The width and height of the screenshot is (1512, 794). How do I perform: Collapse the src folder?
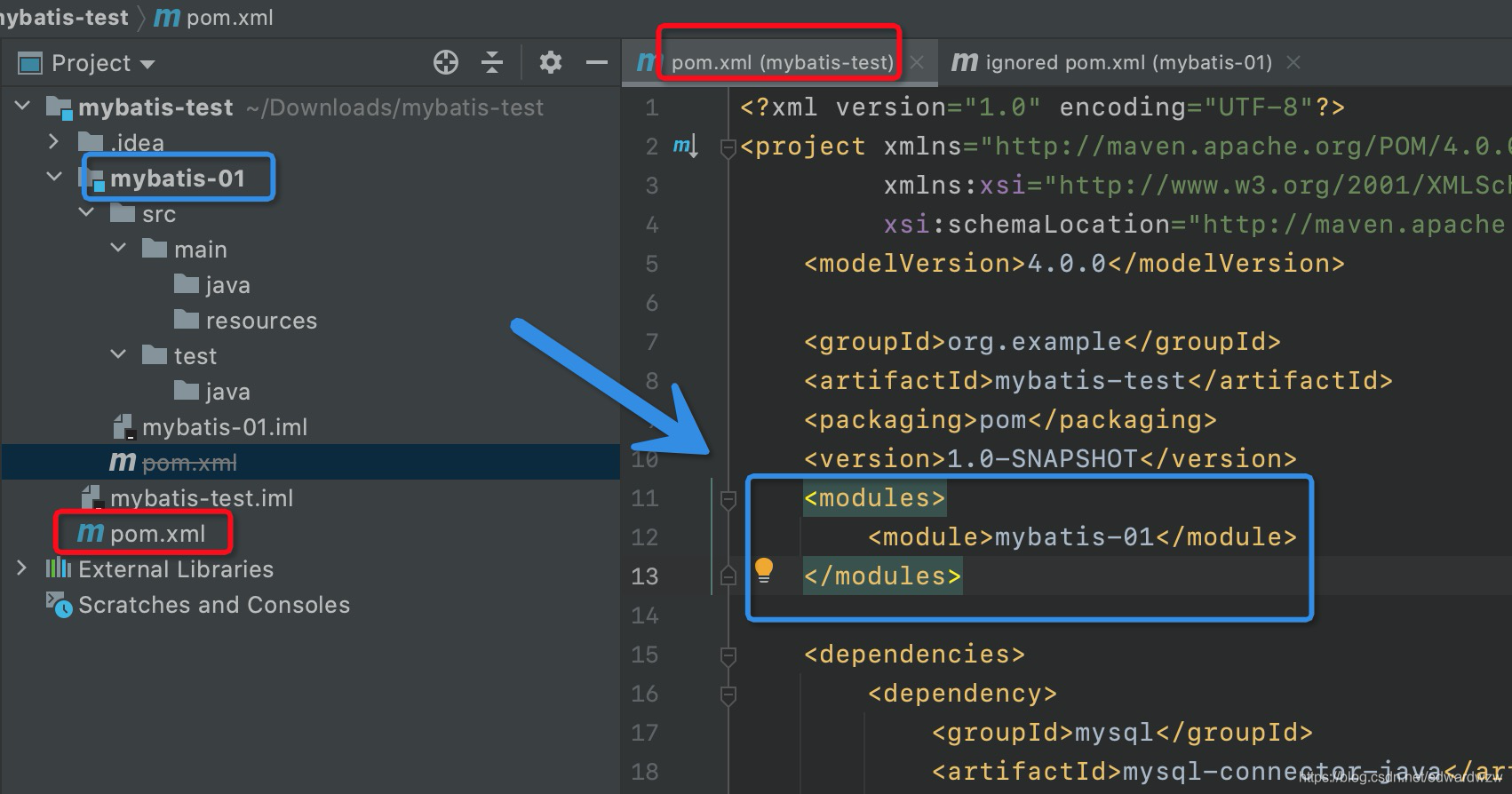point(86,213)
